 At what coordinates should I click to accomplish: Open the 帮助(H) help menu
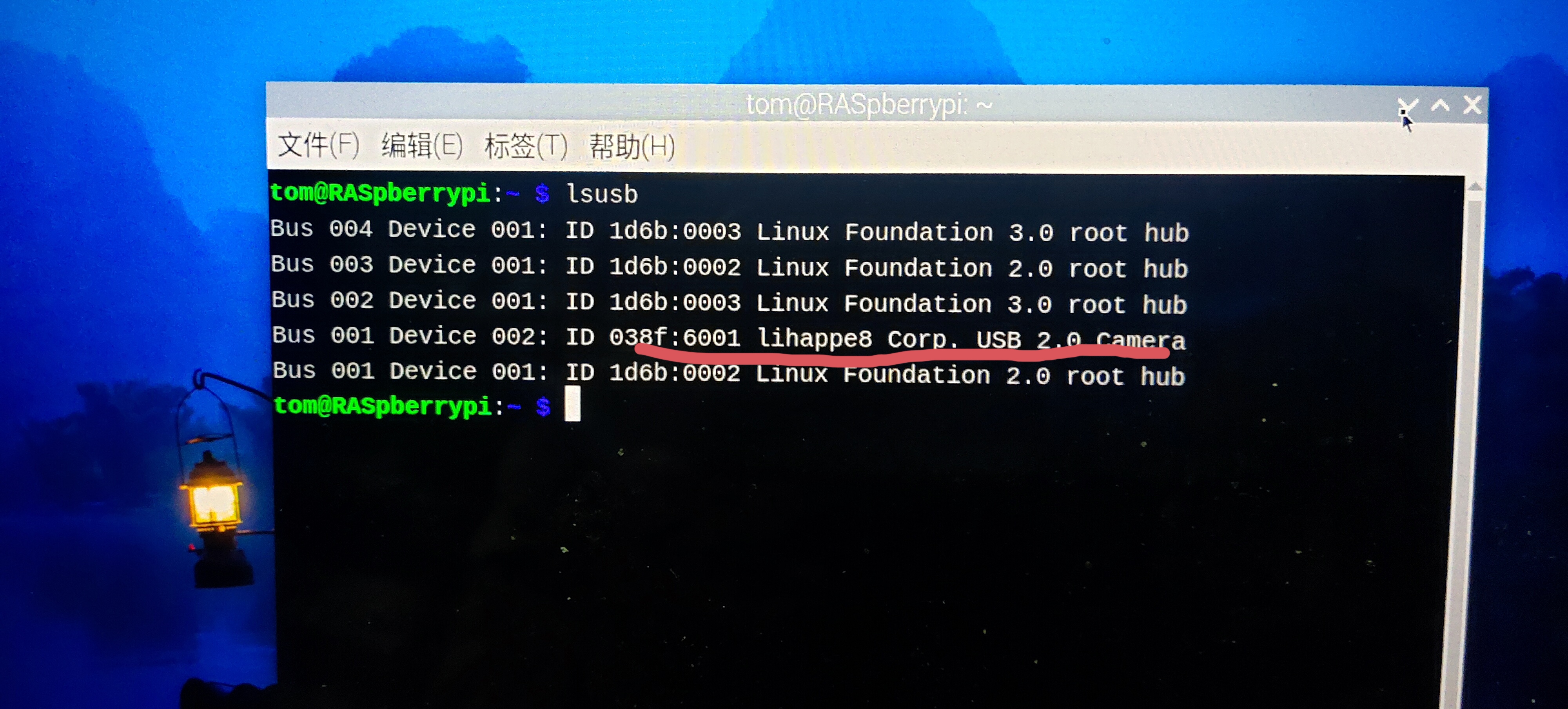pyautogui.click(x=632, y=147)
